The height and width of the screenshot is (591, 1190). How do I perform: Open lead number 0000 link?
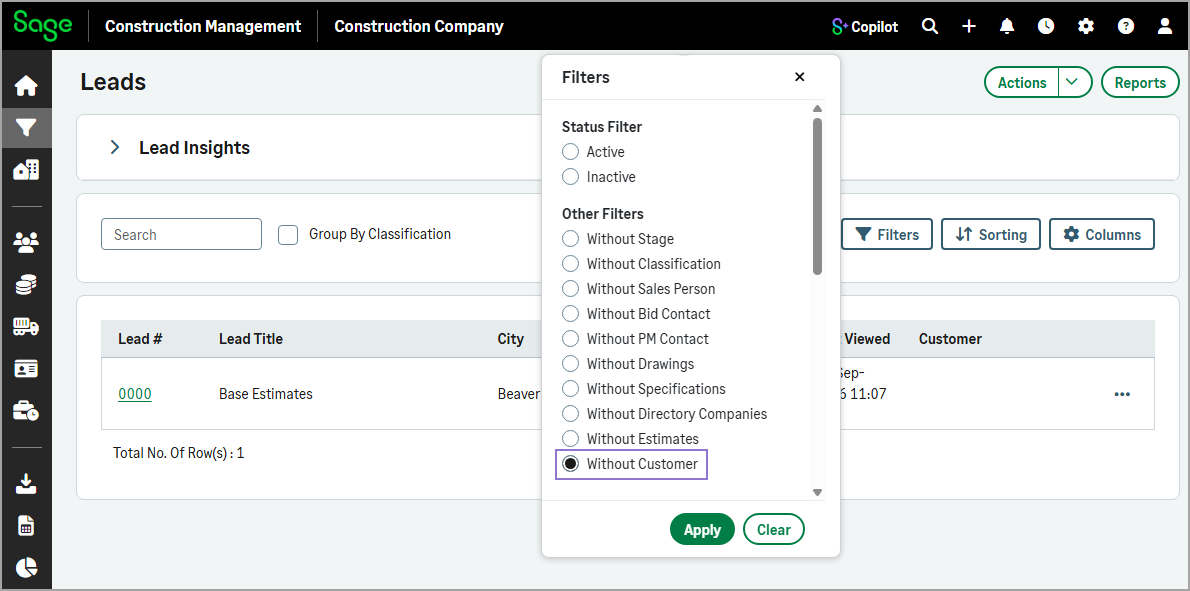[x=135, y=394]
